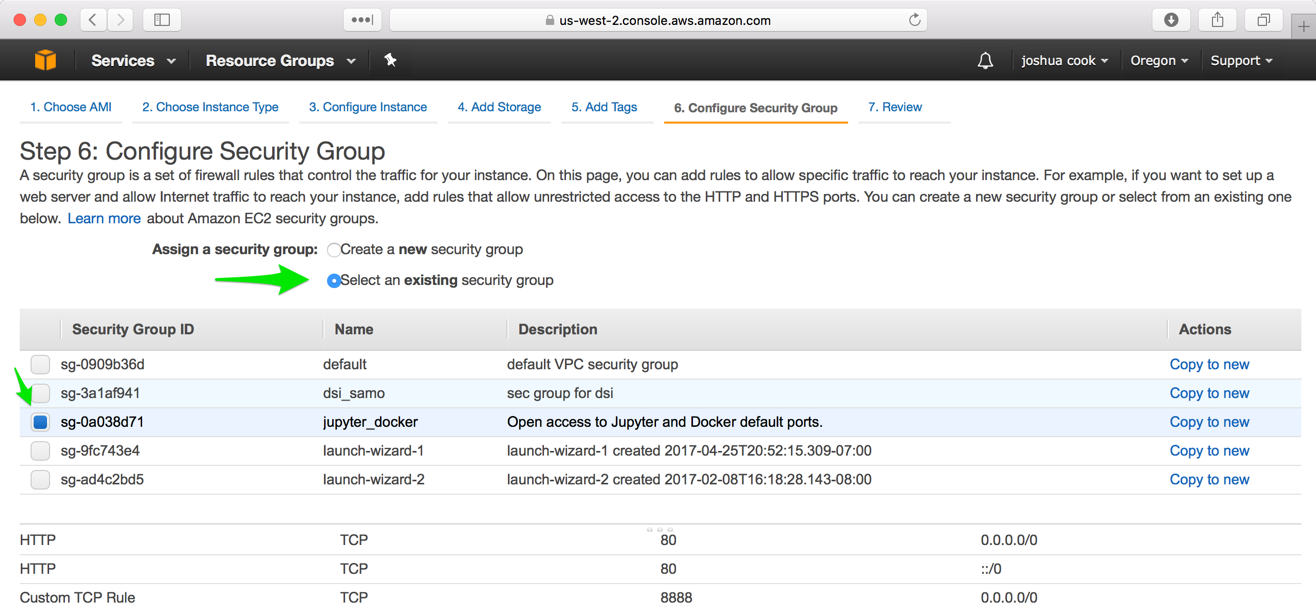Select the 'sg-0a038d71' ID text

[100, 422]
